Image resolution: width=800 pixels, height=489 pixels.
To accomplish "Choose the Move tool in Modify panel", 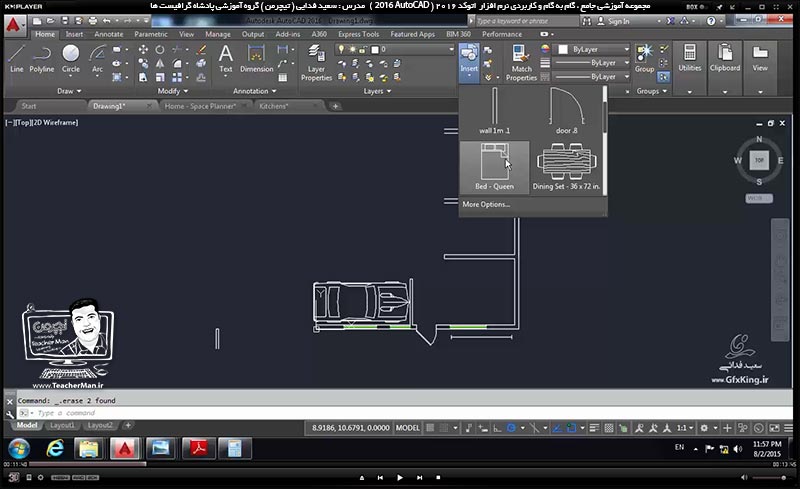I will pyautogui.click(x=143, y=50).
